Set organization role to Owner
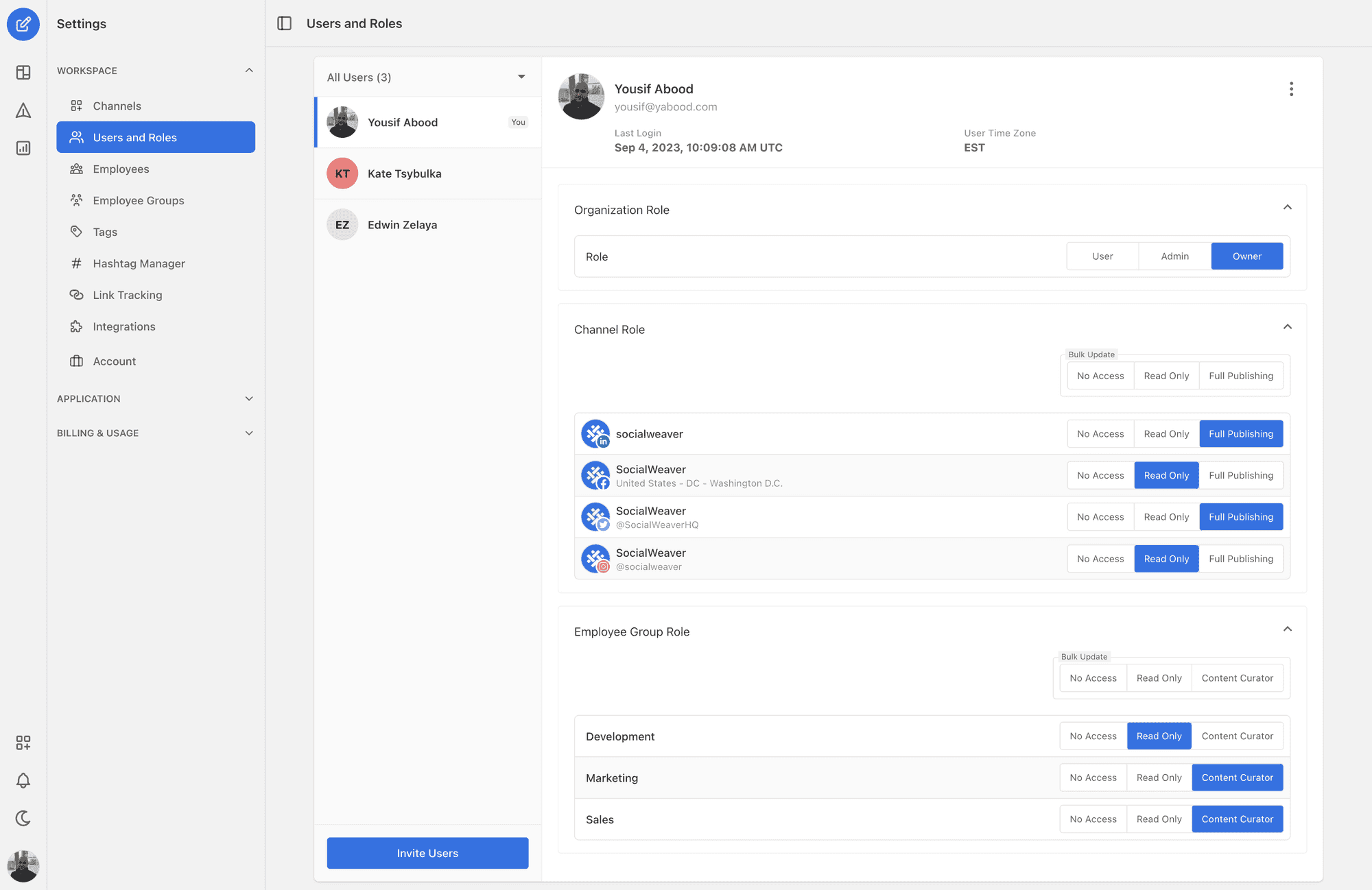Image resolution: width=1372 pixels, height=890 pixels. point(1247,256)
